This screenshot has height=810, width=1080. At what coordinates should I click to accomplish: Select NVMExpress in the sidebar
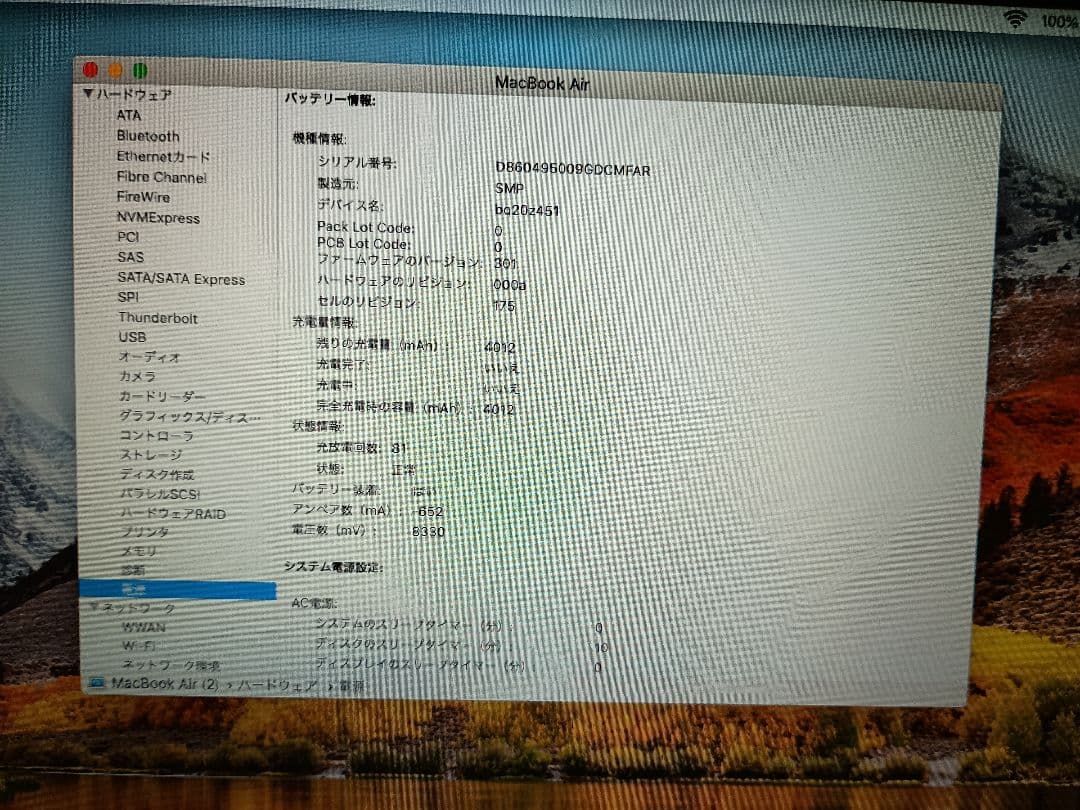158,218
